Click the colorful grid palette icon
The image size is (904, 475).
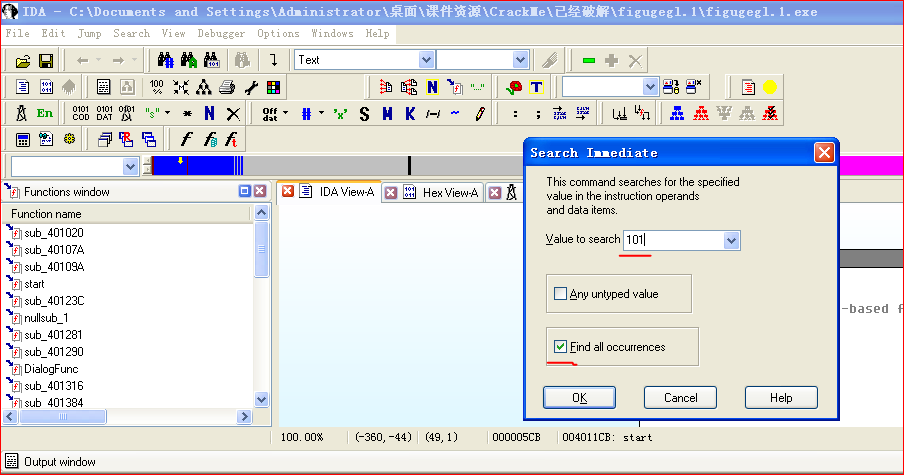pyautogui.click(x=273, y=87)
